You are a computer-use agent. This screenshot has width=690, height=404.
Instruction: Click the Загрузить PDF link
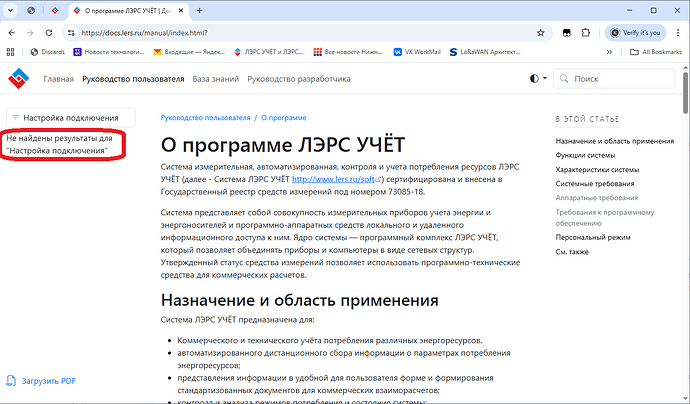48,381
